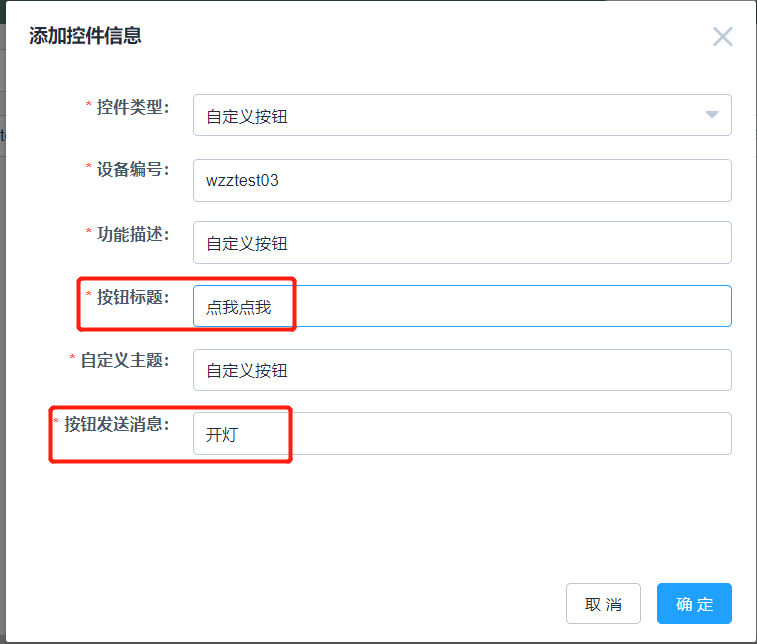Click the 按钮标题 field label
757x644 pixels.
133,297
